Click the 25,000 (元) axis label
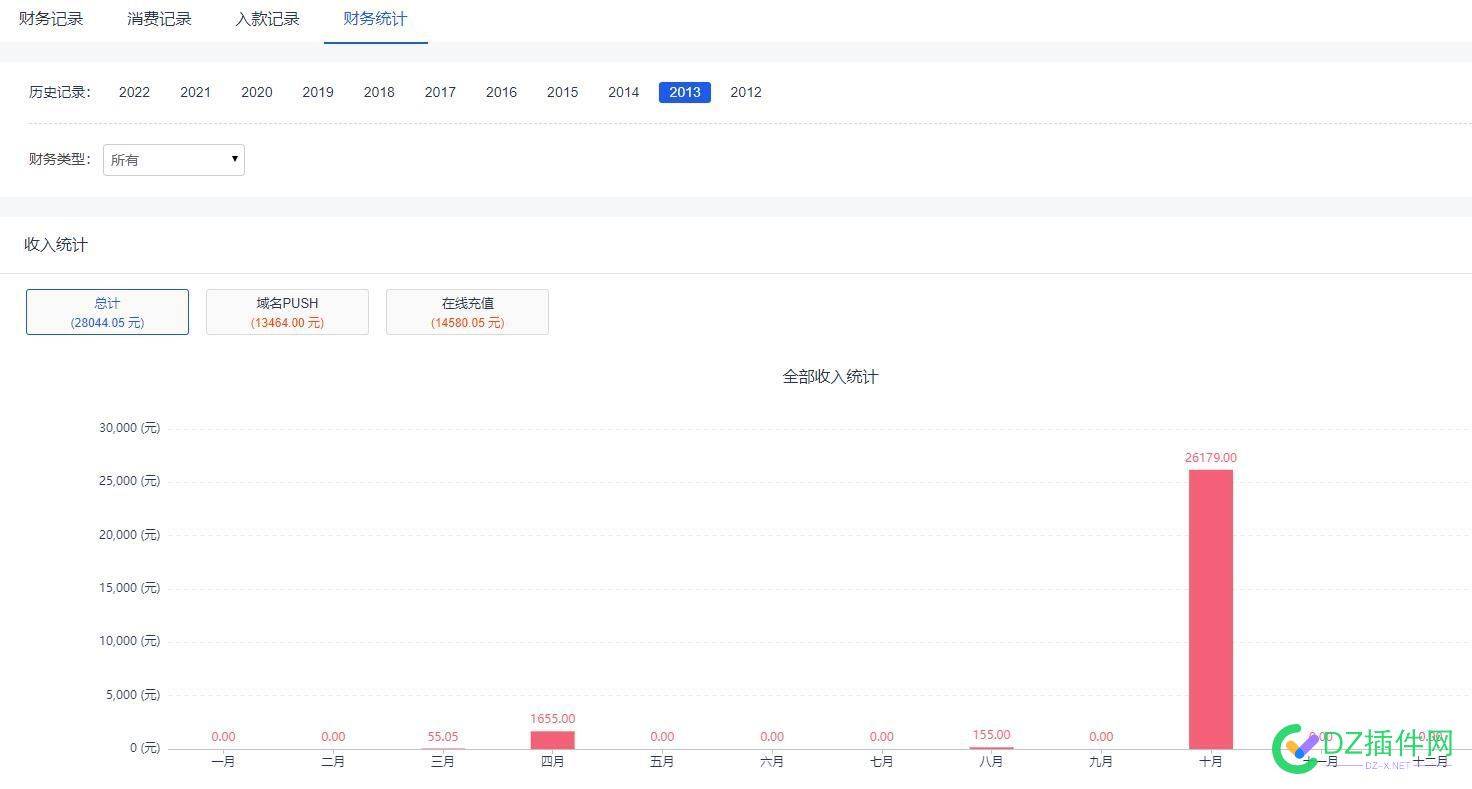The height and width of the screenshot is (789, 1472). (129, 481)
